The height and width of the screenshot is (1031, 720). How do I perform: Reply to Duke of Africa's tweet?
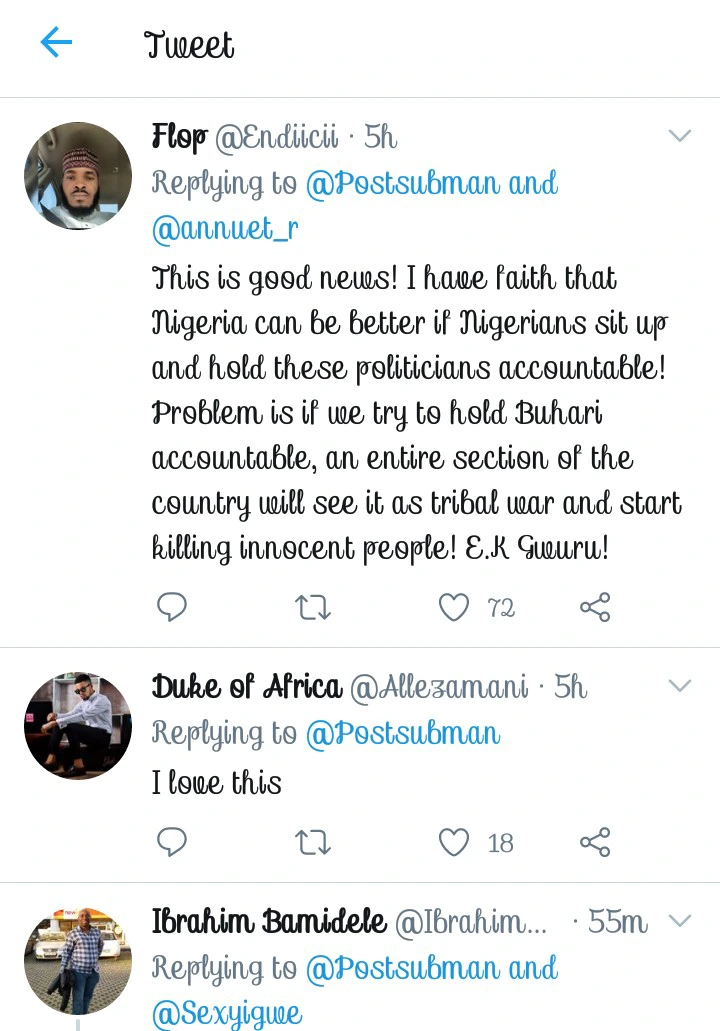172,842
